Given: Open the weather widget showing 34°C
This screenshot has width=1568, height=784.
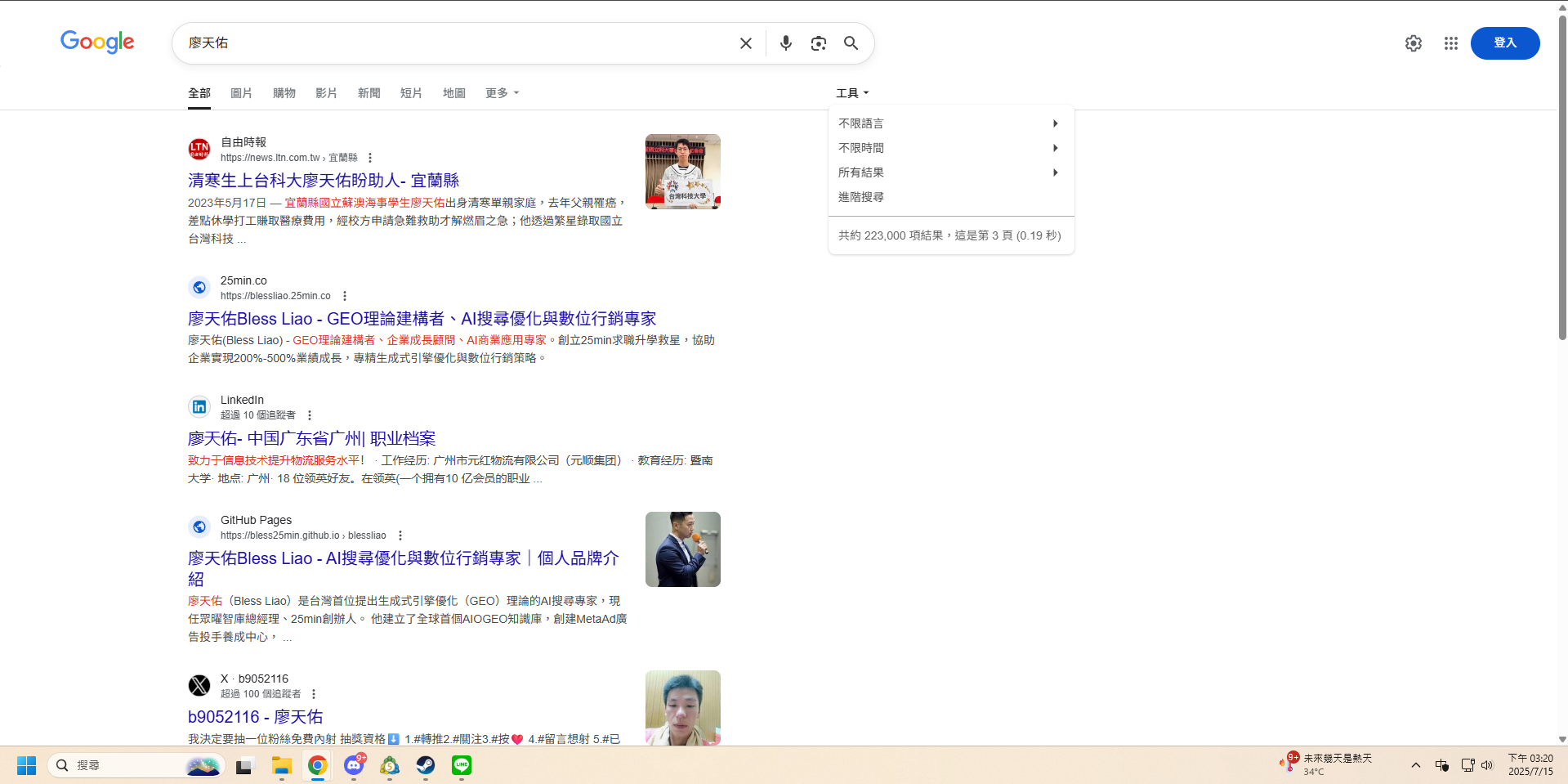Looking at the screenshot, I should 1325,765.
